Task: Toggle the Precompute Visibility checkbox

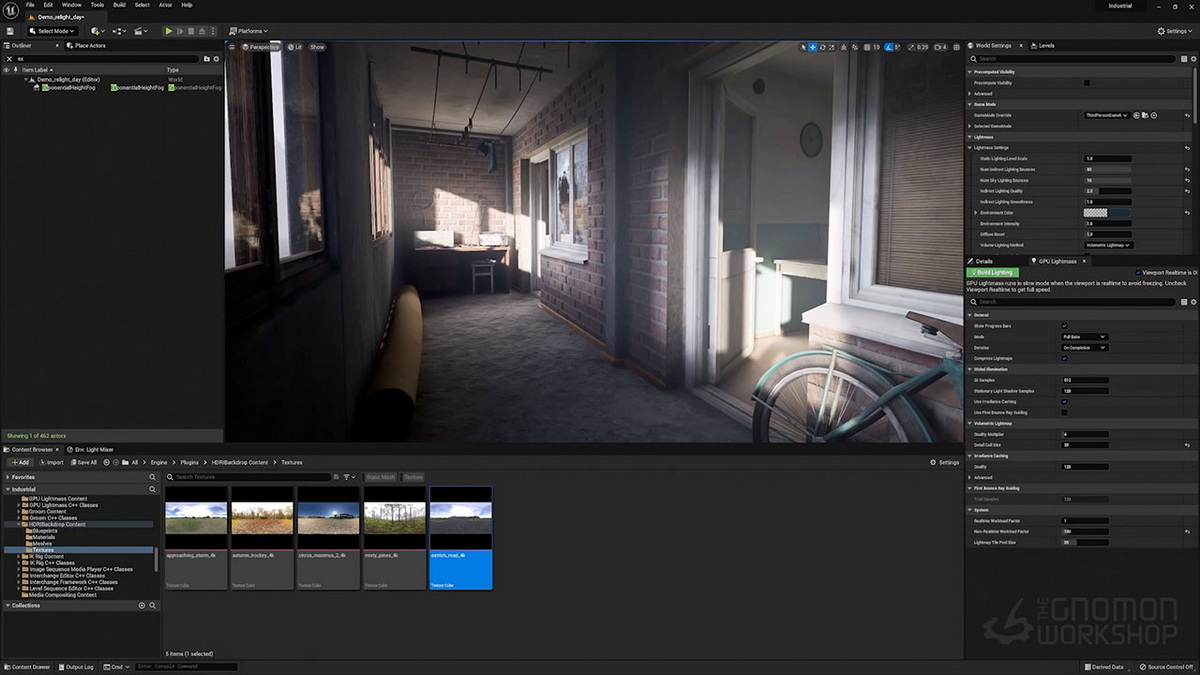Action: click(x=1087, y=83)
